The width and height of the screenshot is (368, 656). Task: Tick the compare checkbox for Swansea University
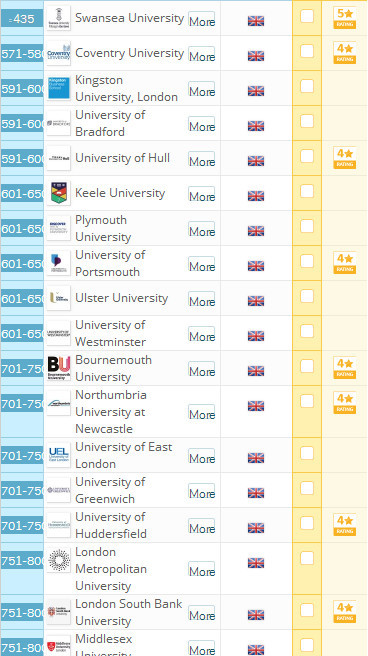[307, 16]
